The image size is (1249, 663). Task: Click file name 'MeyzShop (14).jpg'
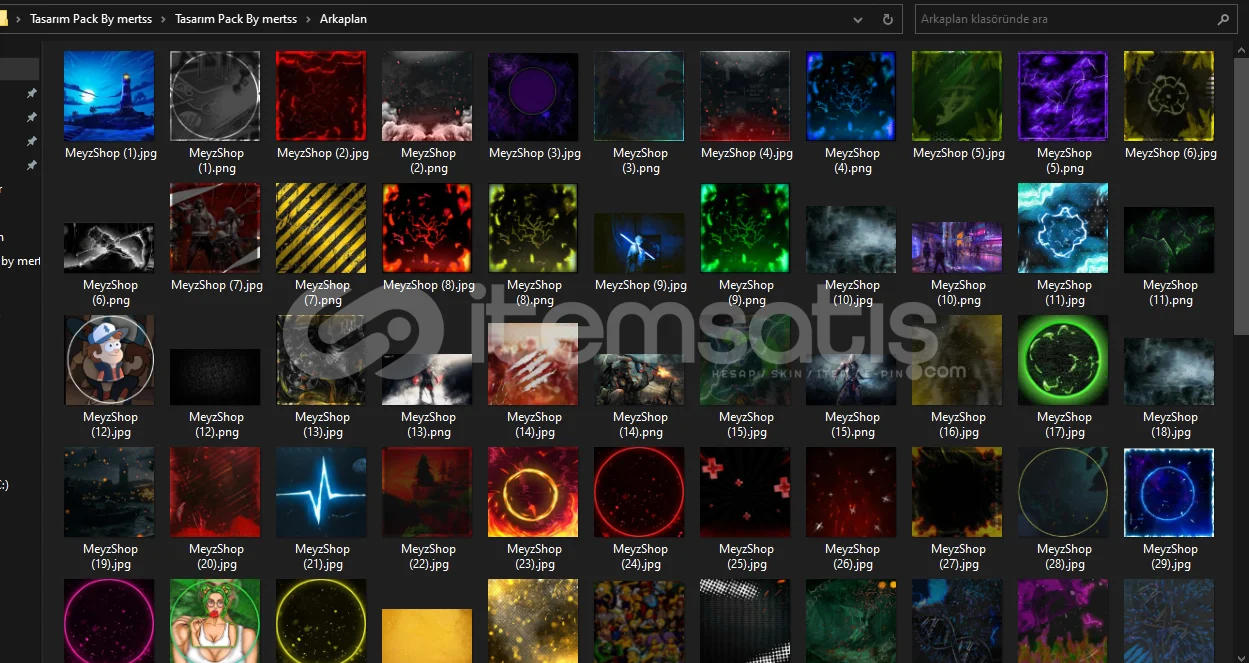[x=534, y=424]
